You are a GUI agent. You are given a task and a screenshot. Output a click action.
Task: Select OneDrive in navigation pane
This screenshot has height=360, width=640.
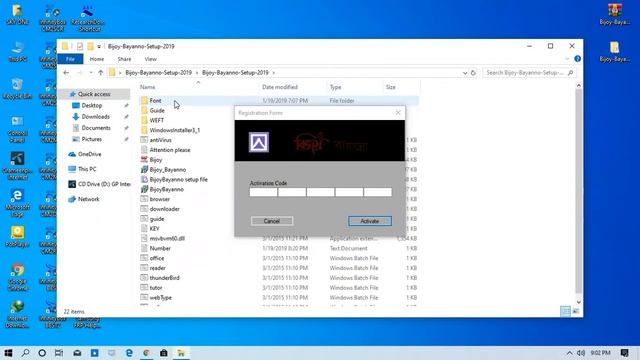point(89,154)
